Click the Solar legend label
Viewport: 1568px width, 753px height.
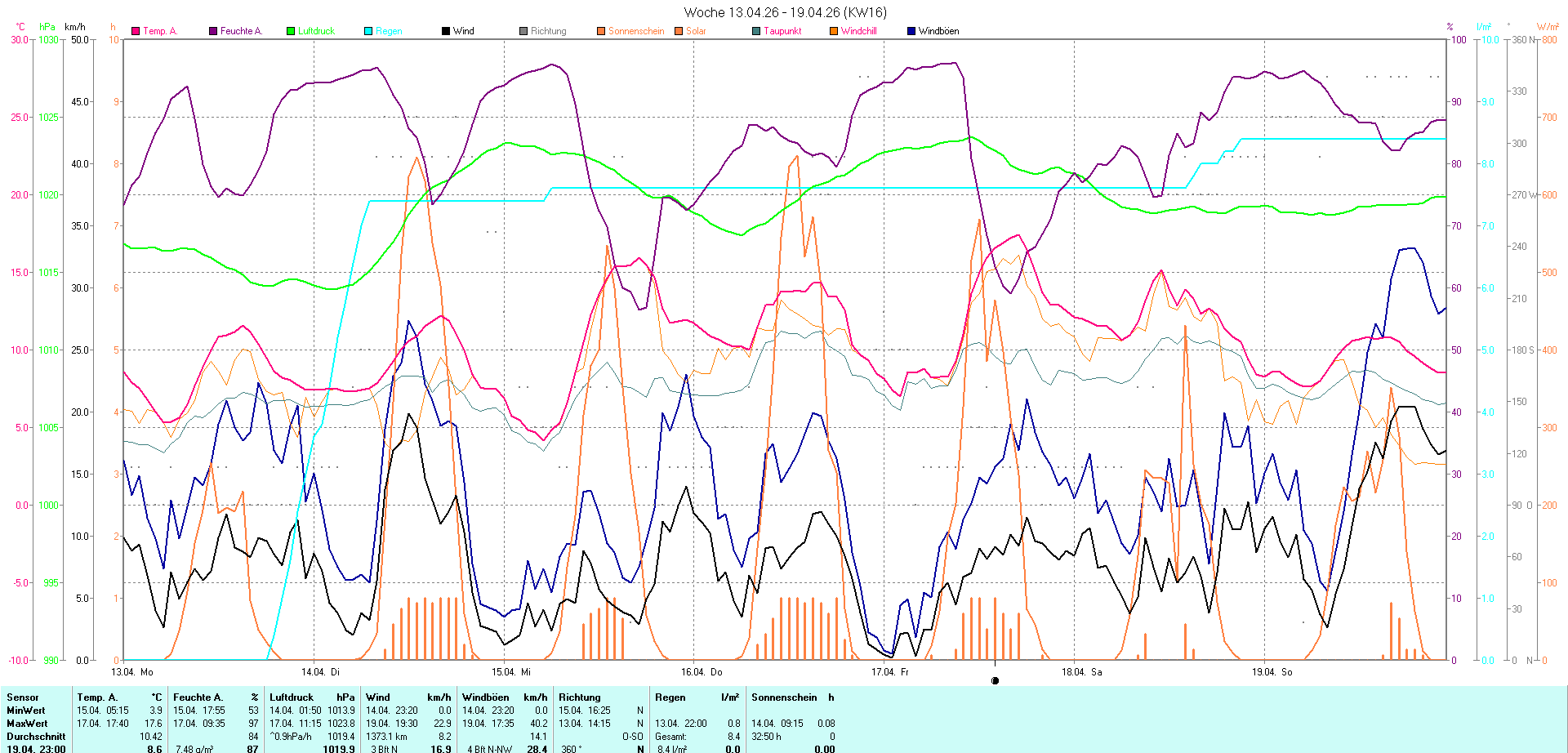[696, 31]
